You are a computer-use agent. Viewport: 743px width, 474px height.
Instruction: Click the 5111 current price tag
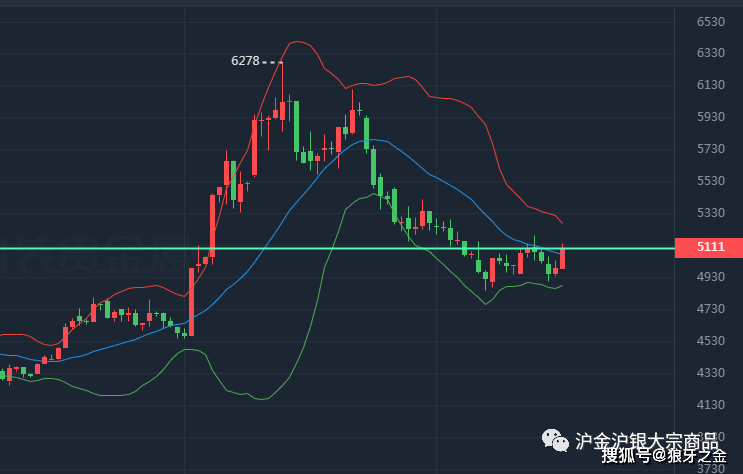click(708, 247)
